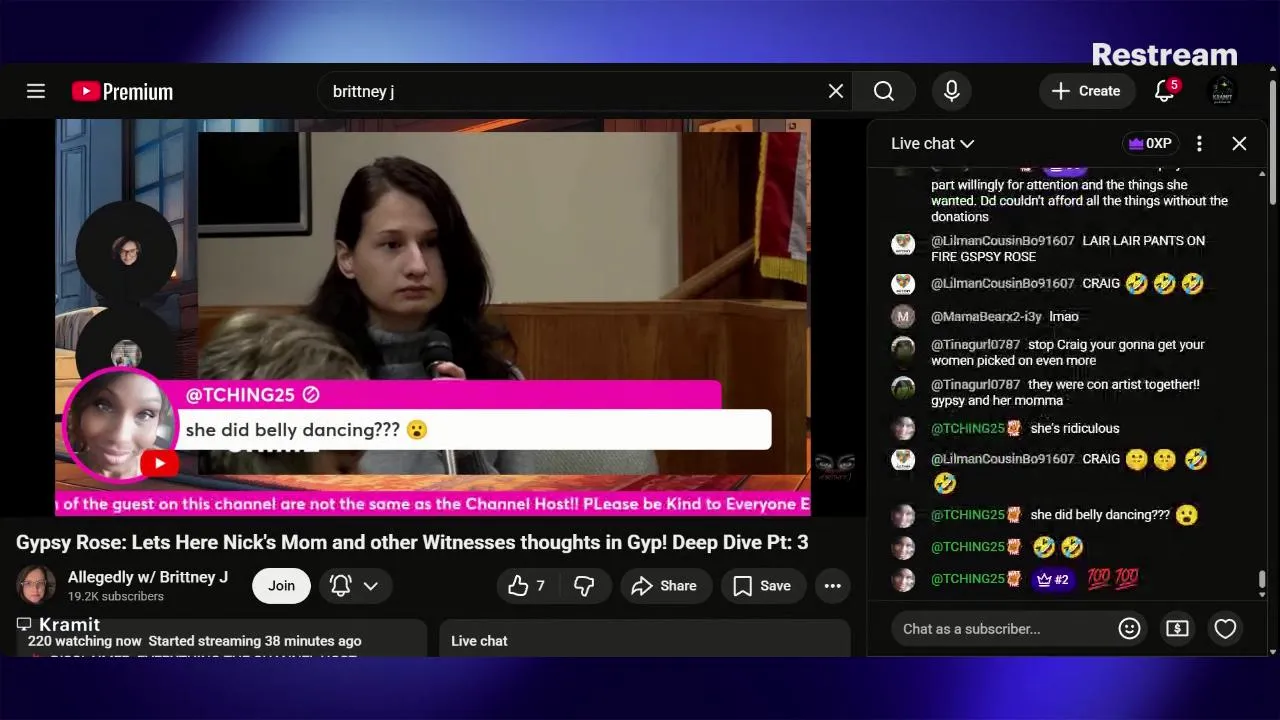Close the live chat panel
The width and height of the screenshot is (1280, 720).
(1239, 143)
